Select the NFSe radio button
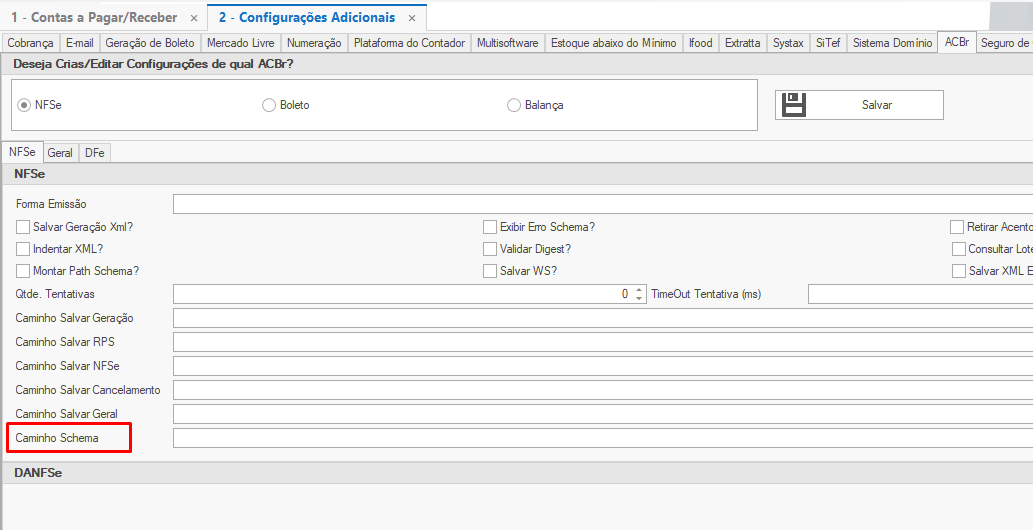This screenshot has width=1033, height=530. 24,105
